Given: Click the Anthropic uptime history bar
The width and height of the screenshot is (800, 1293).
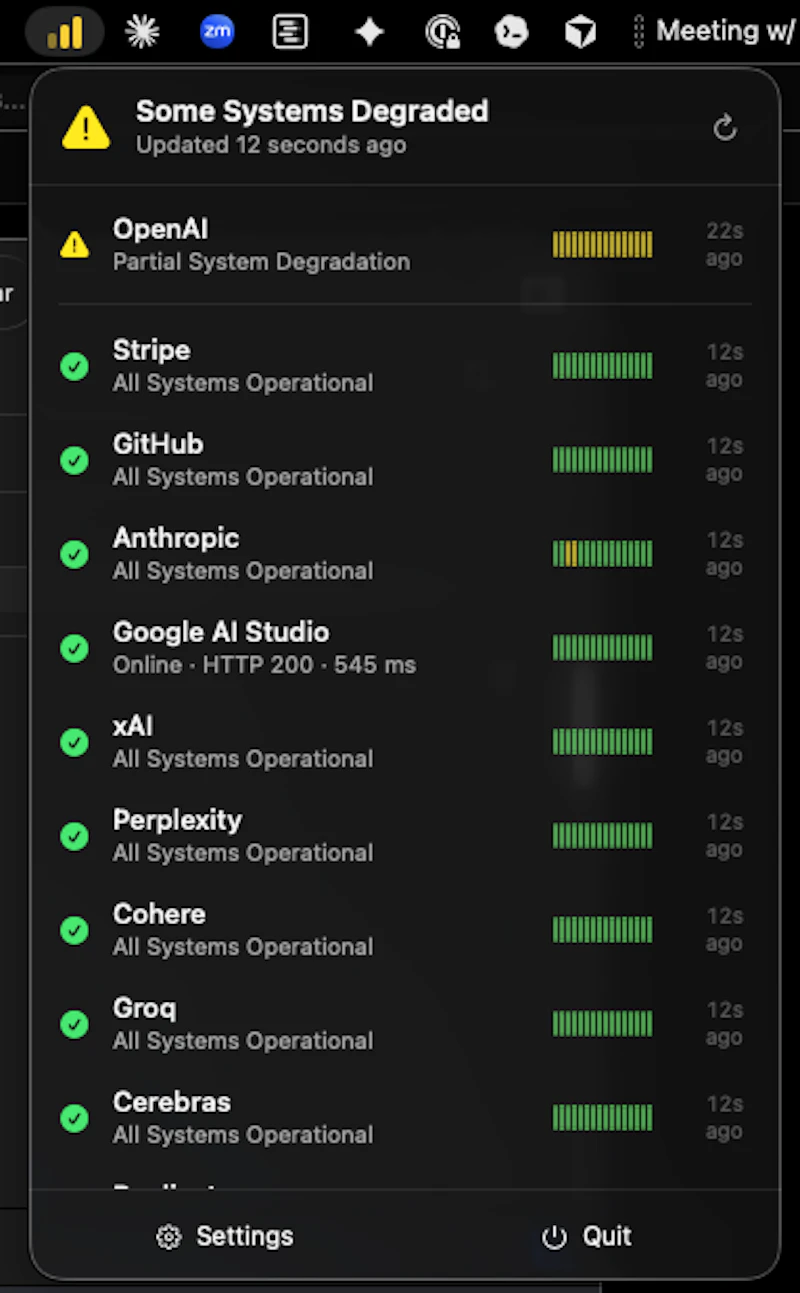Looking at the screenshot, I should [603, 554].
